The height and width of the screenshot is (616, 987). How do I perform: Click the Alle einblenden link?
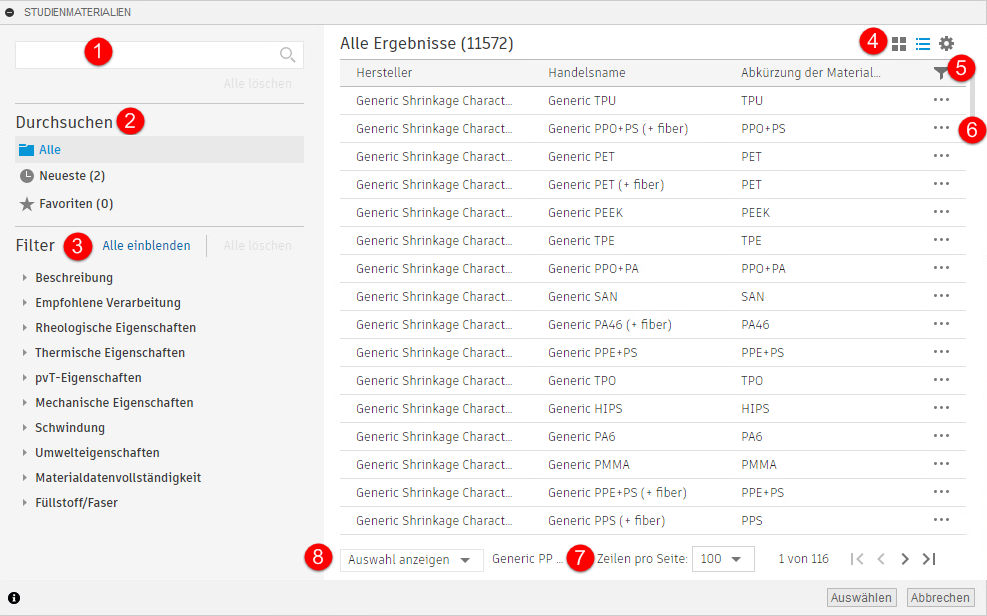(x=146, y=245)
